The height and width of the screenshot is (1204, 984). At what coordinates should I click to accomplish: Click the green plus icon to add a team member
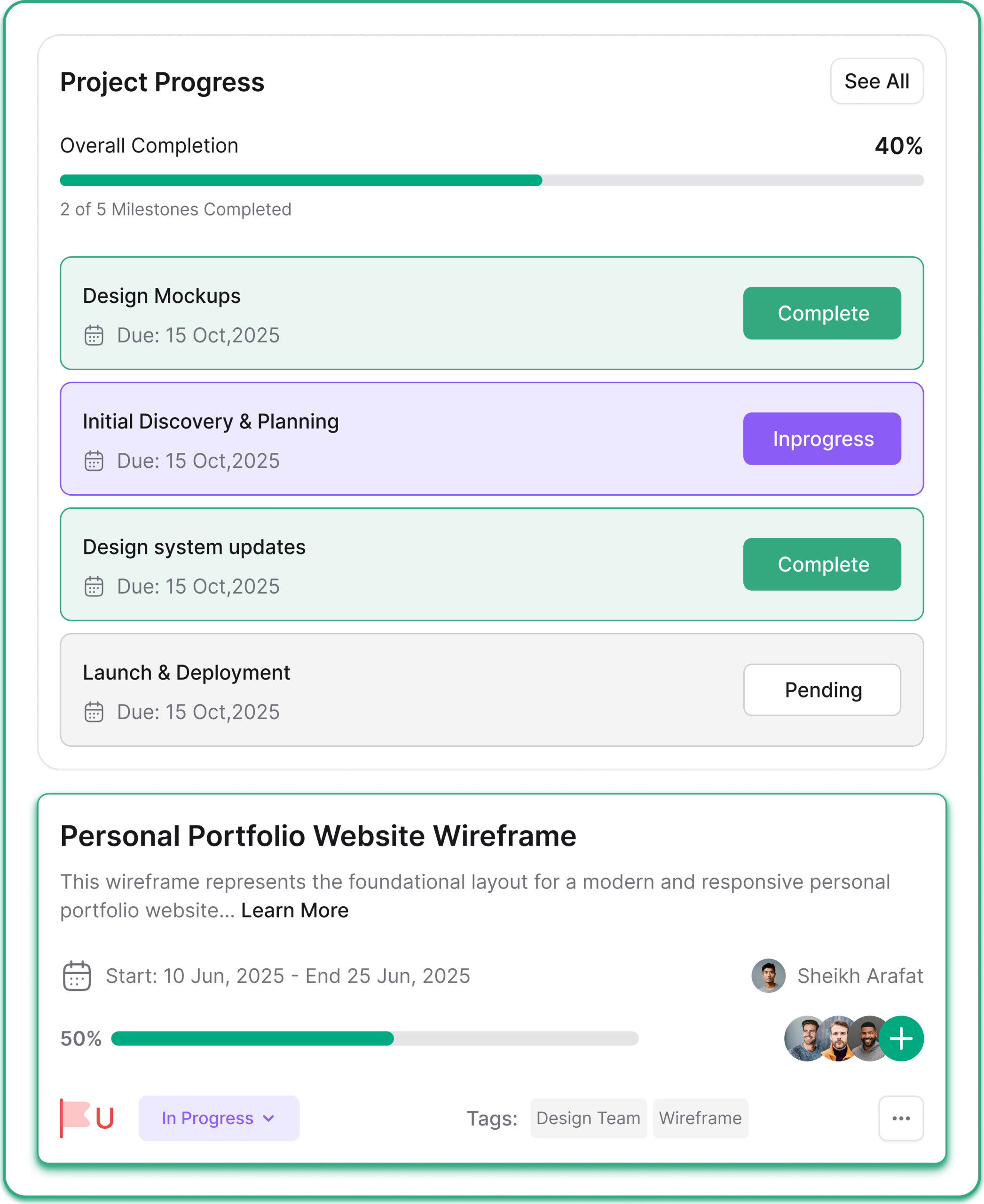(901, 1038)
